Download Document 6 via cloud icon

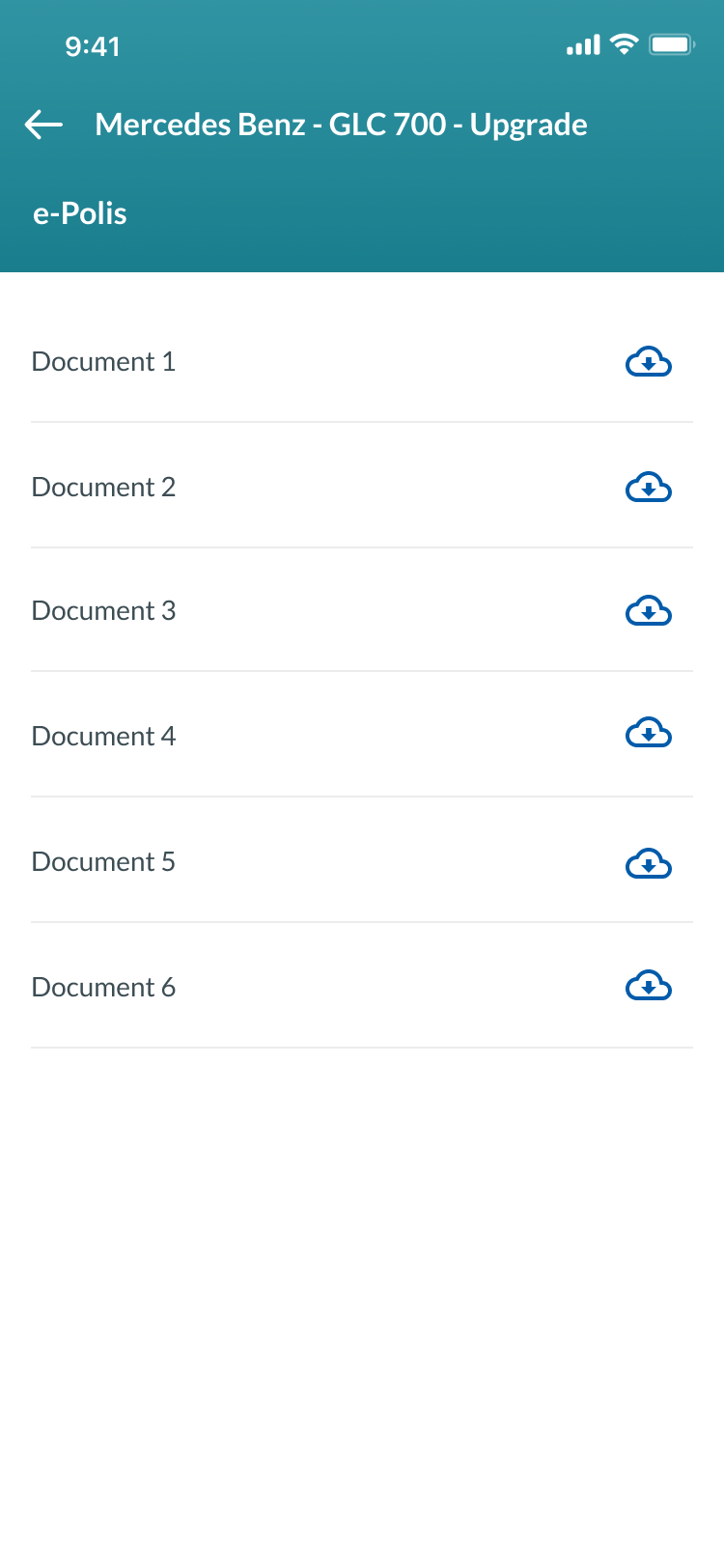[649, 986]
